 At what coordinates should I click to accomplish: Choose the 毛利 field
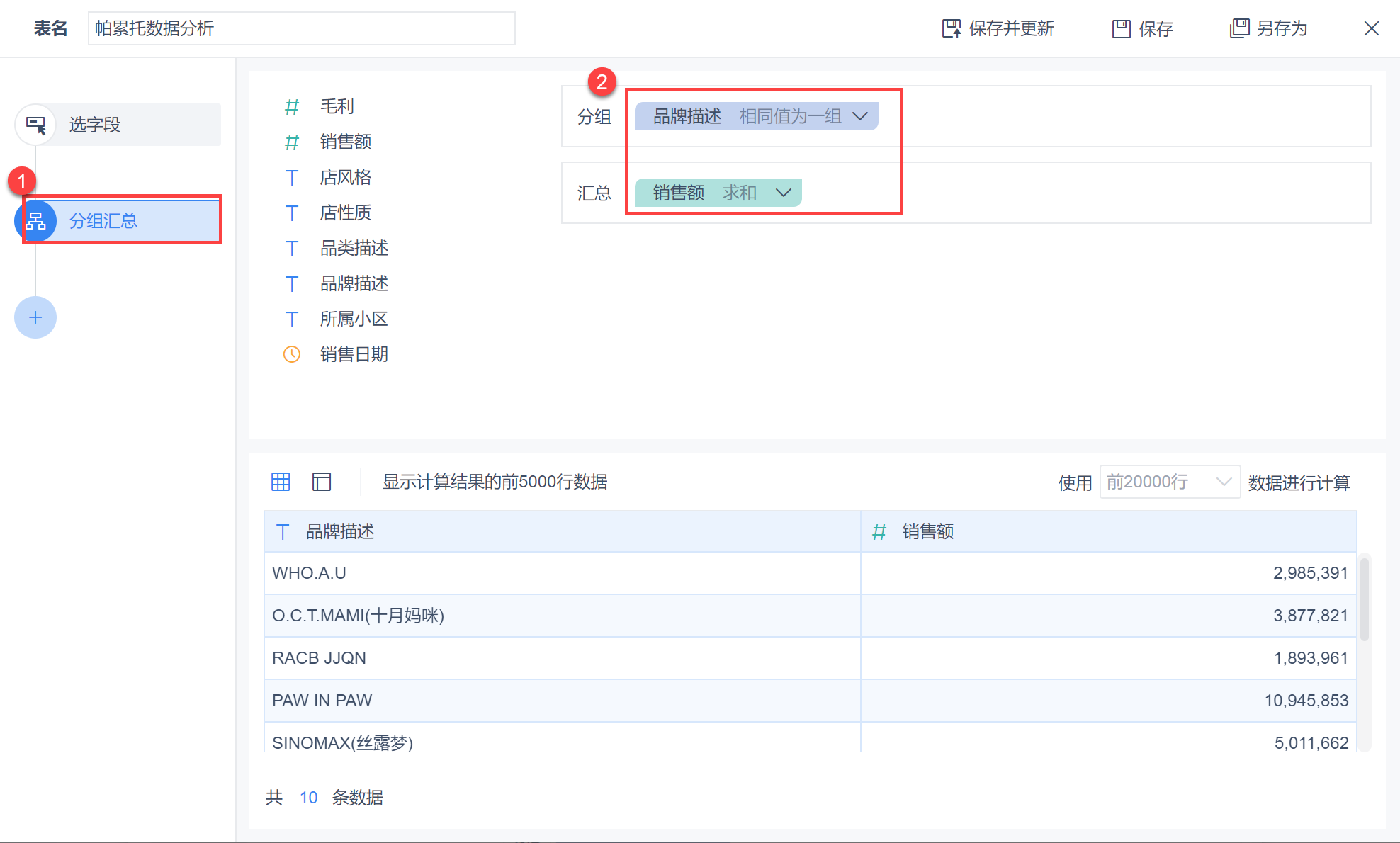click(337, 106)
